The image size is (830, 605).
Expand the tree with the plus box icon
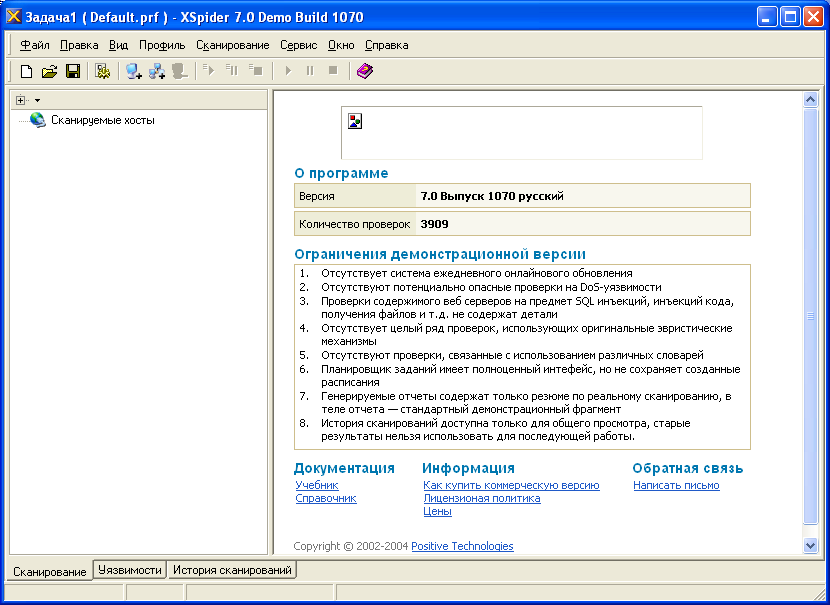[21, 100]
